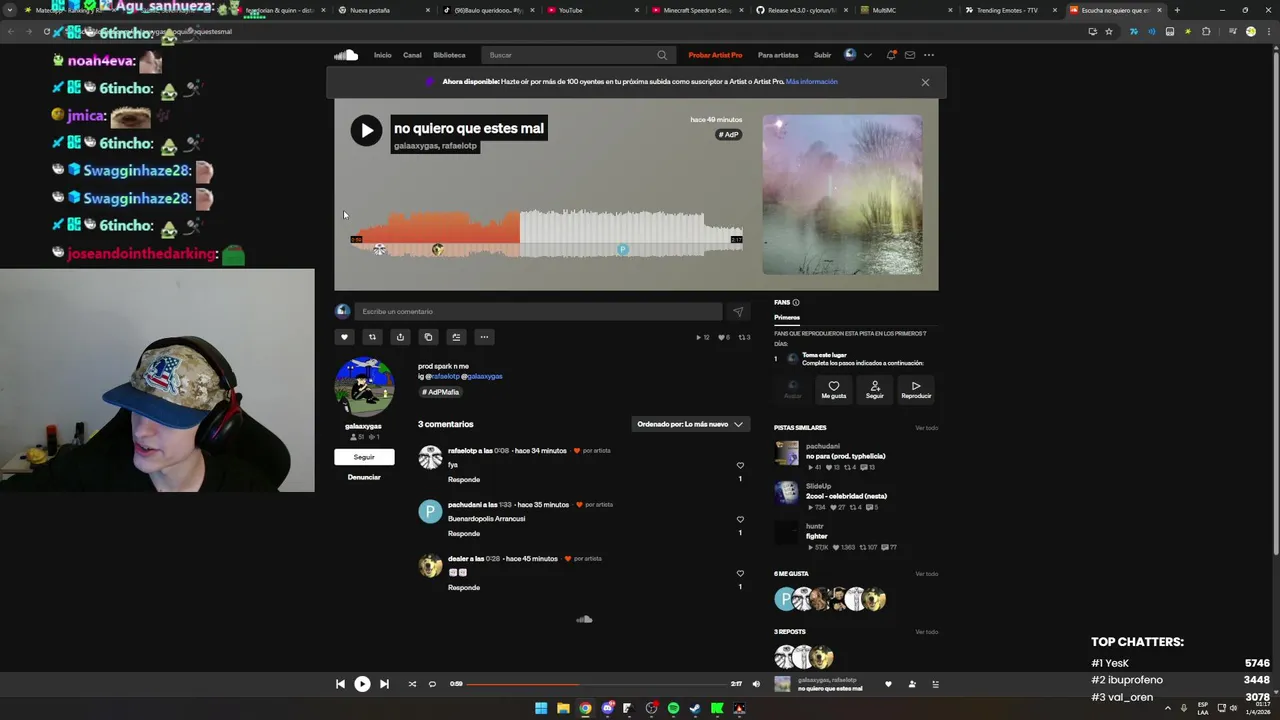Open 'Ver todo' for Pistas similares
Viewport: 1280px width, 720px height.
[927, 428]
